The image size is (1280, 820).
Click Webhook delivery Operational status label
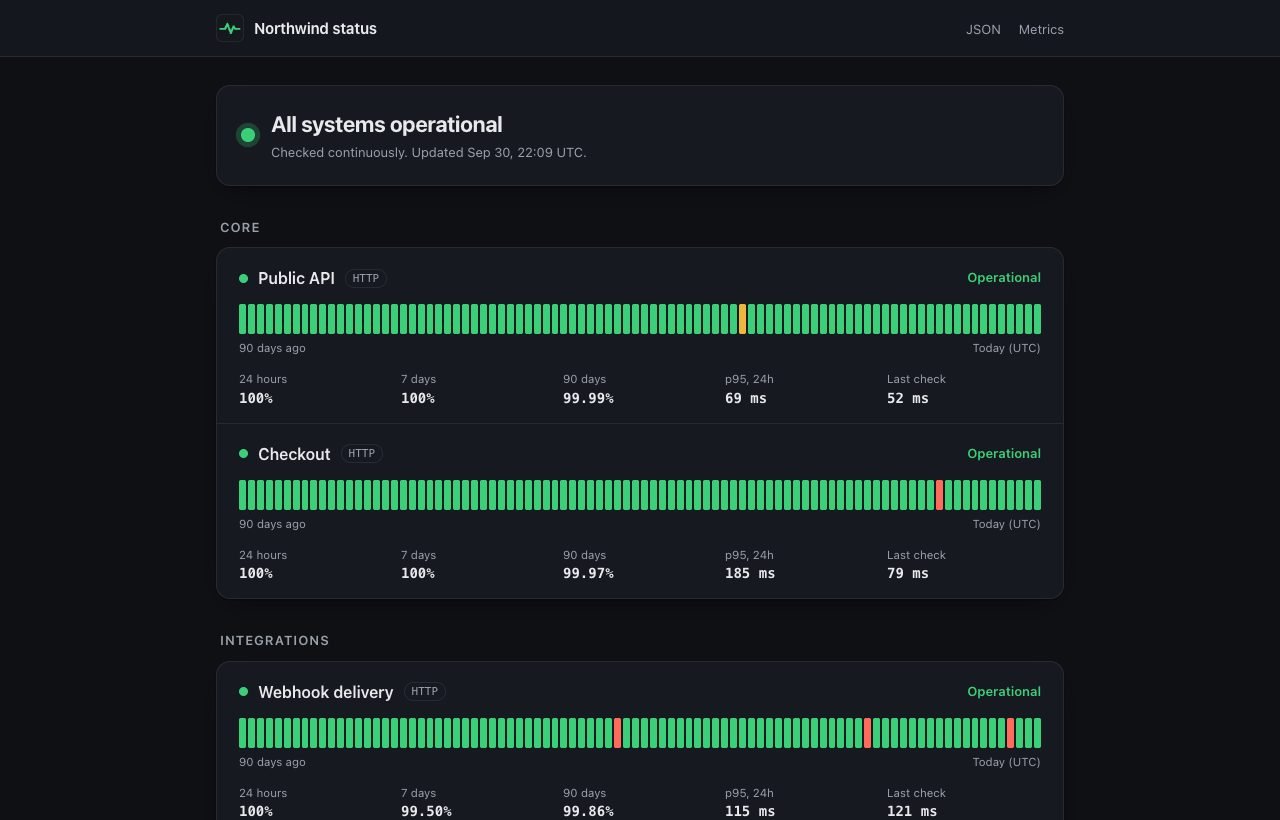pos(1004,691)
